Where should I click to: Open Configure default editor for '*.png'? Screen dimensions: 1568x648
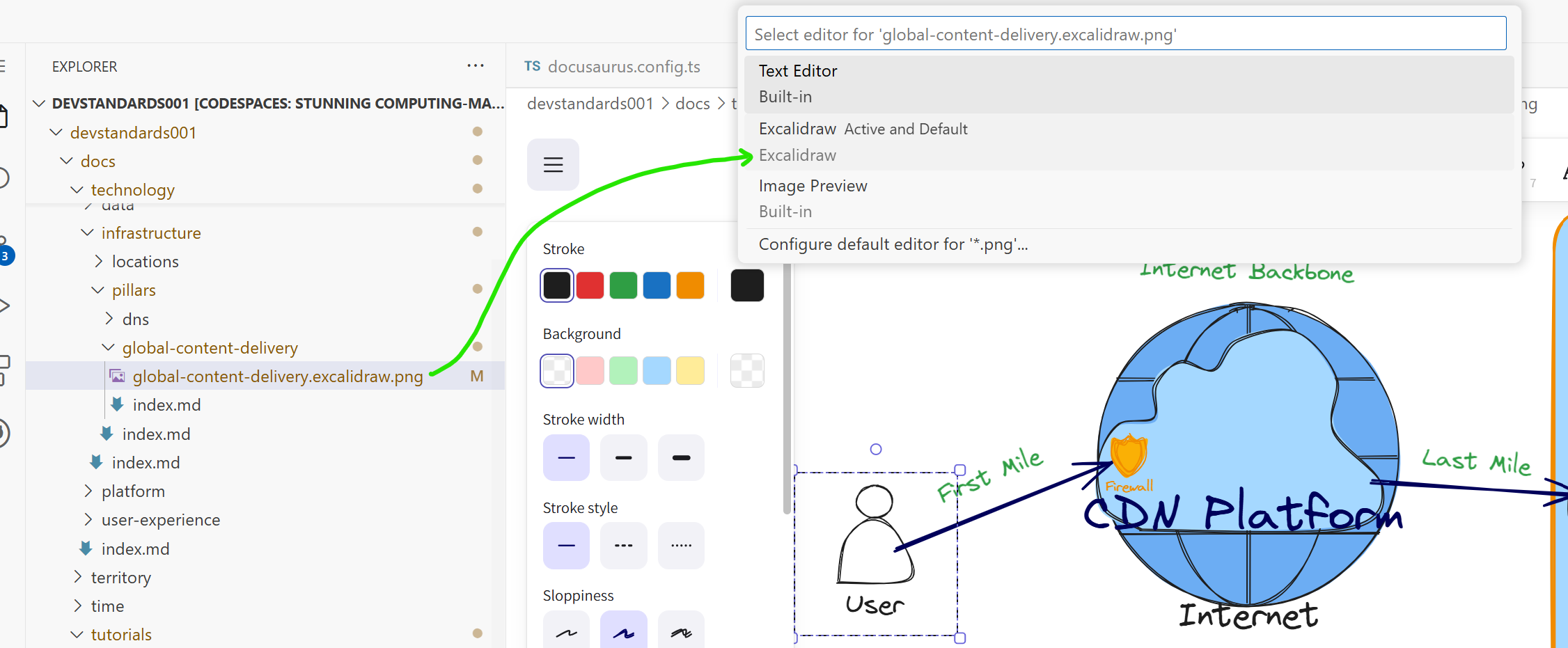click(x=893, y=244)
